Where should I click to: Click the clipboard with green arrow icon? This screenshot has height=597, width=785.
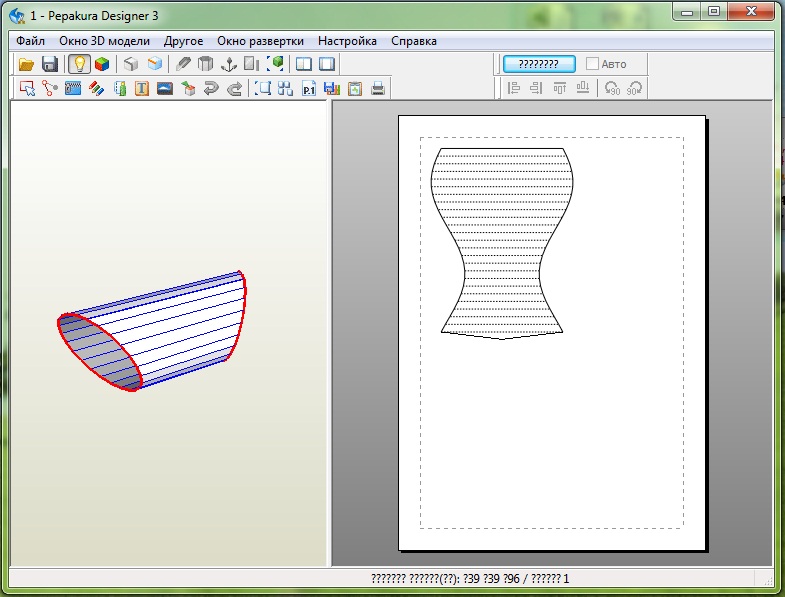[x=355, y=89]
